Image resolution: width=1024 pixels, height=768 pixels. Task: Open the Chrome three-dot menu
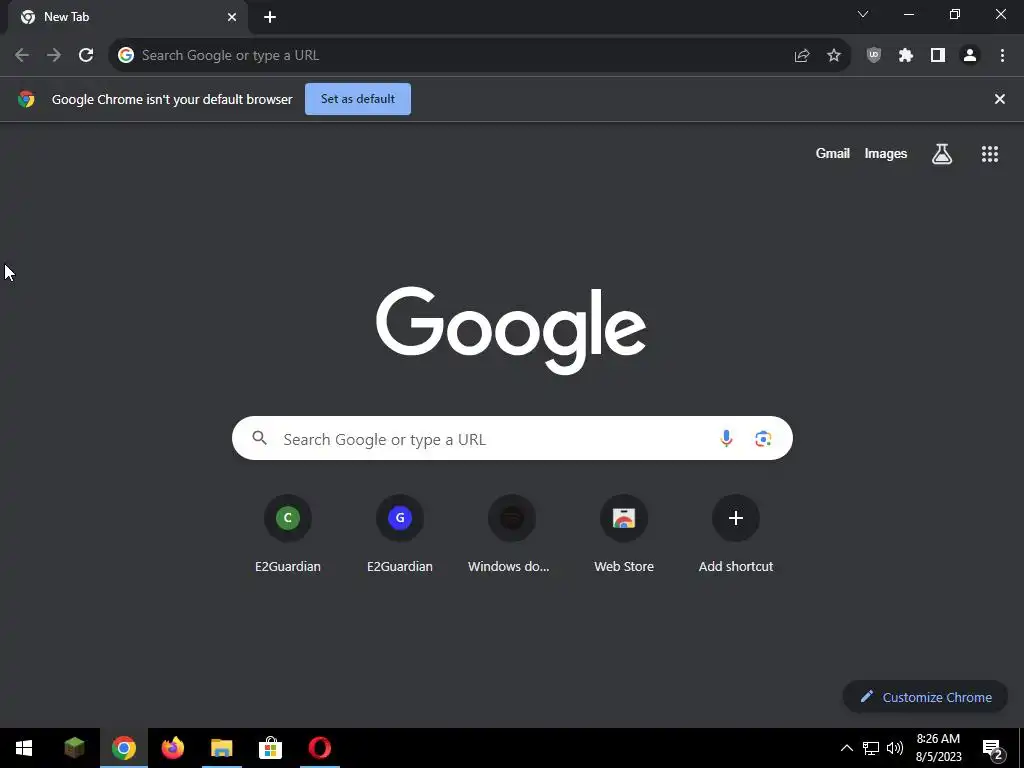[1002, 56]
